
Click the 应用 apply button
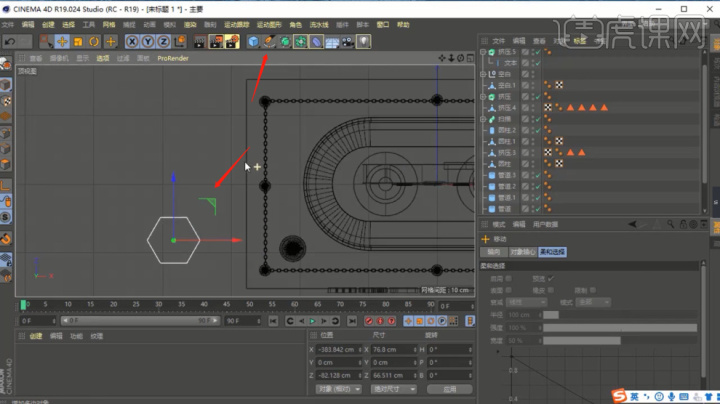click(x=450, y=389)
